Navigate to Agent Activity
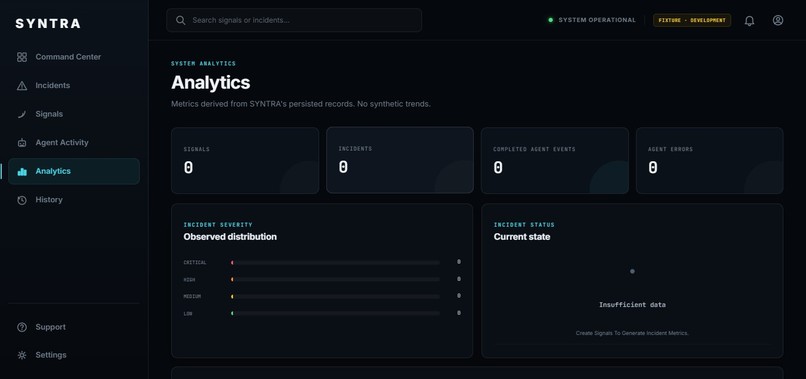 74,143
